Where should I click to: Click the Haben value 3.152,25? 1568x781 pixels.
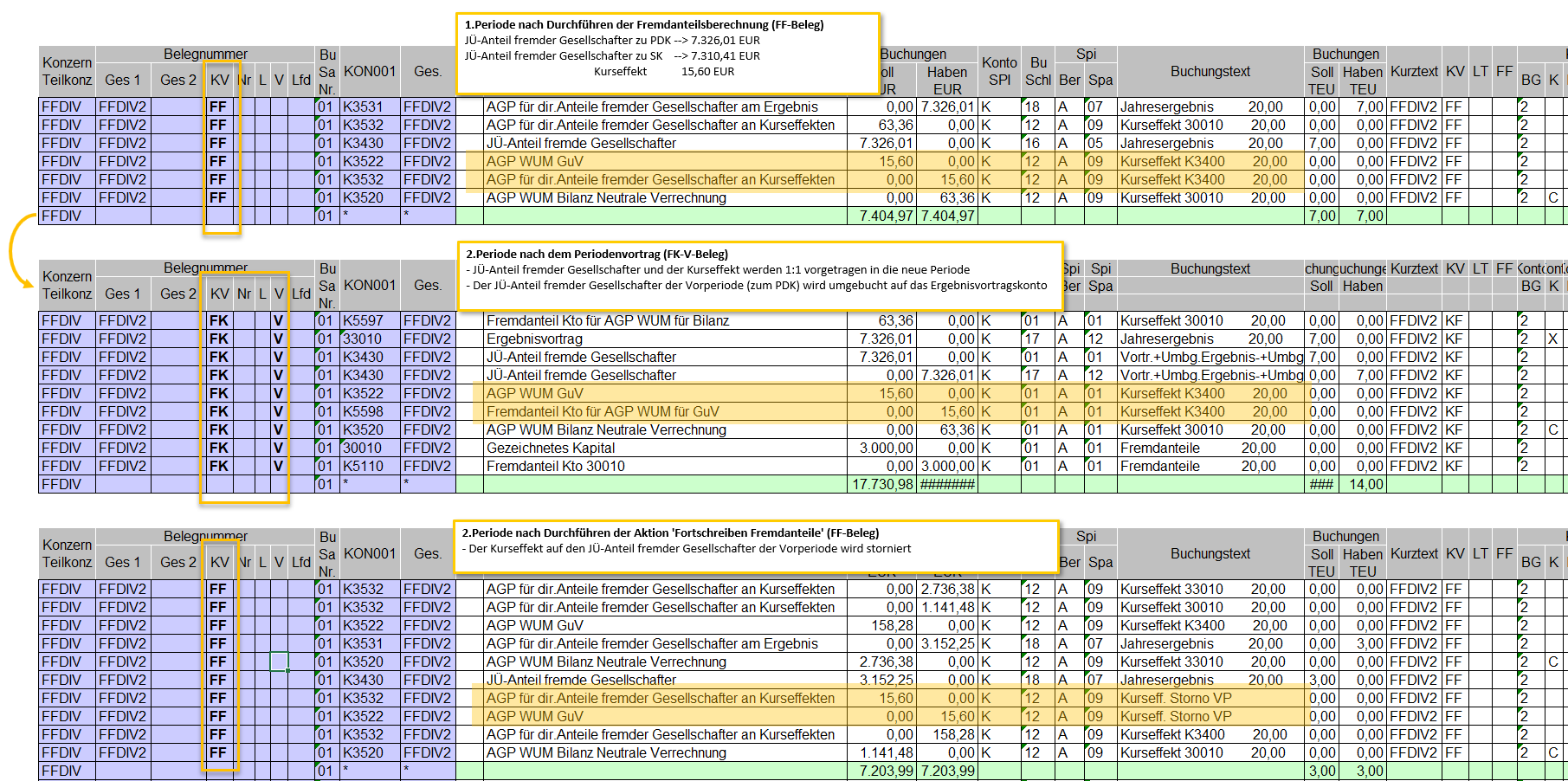[x=947, y=643]
